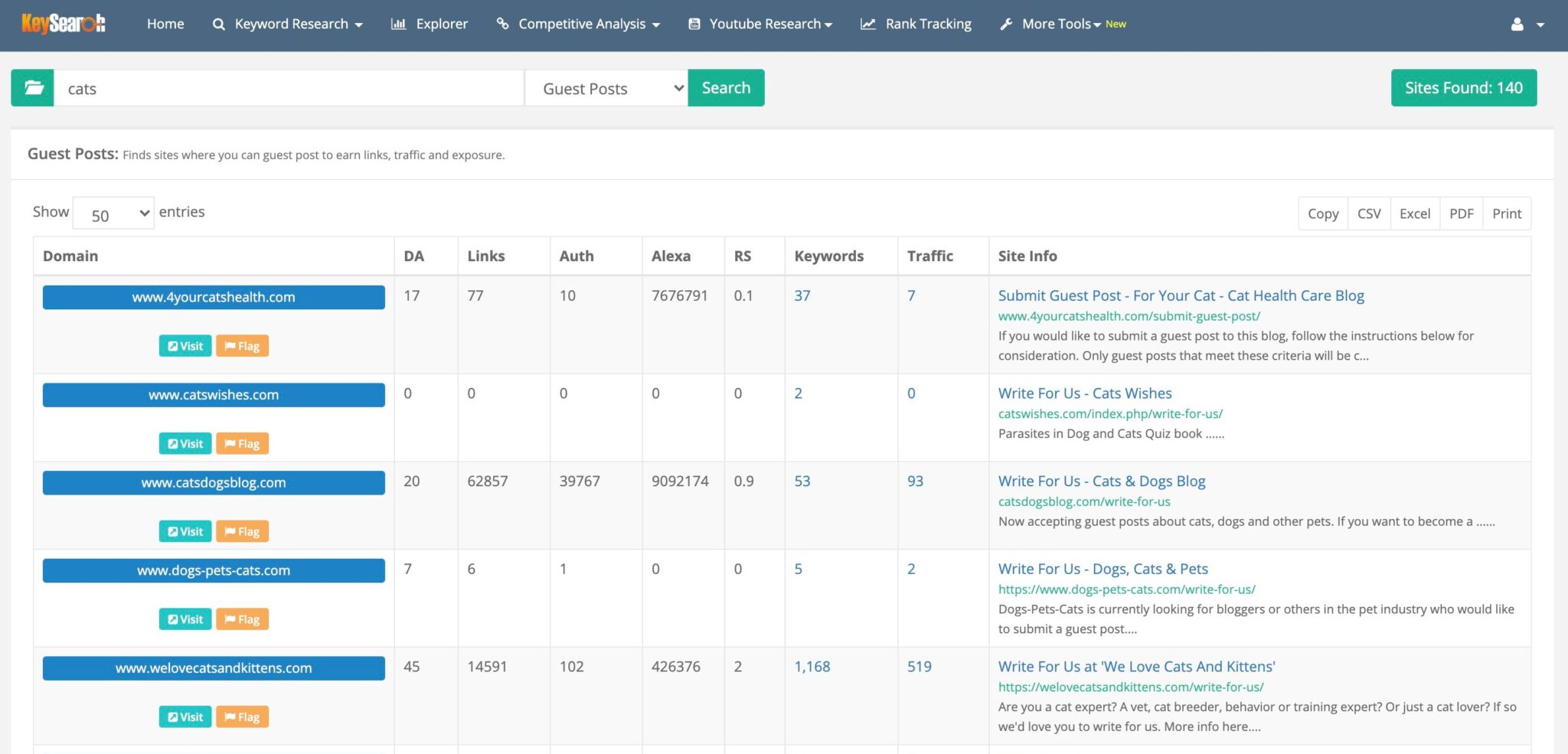
Task: Open the 'Write For Us - Cats Wishes' link
Action: pyautogui.click(x=1085, y=393)
